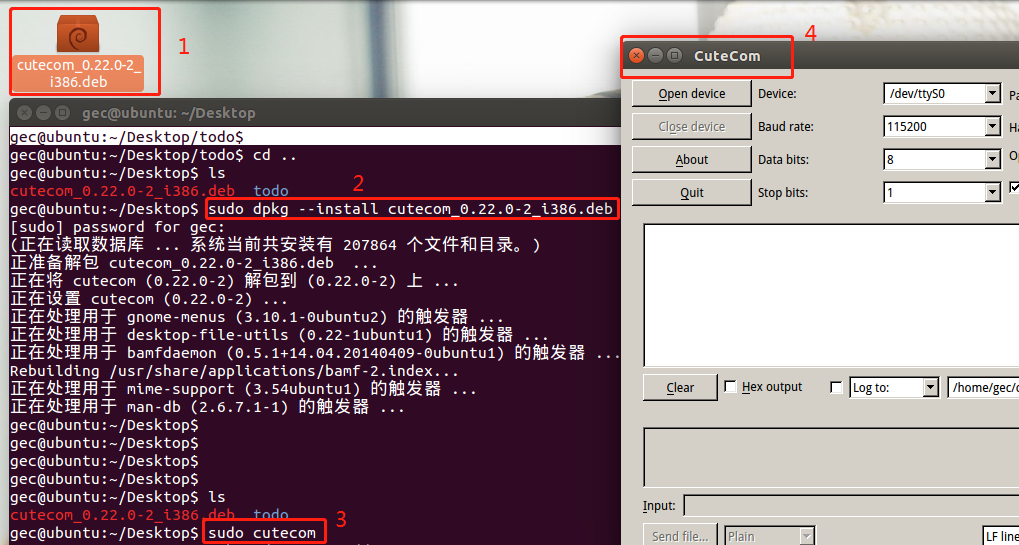Click the desktop-file-utils (0.22-1ubuntu1) line

(x=280, y=336)
